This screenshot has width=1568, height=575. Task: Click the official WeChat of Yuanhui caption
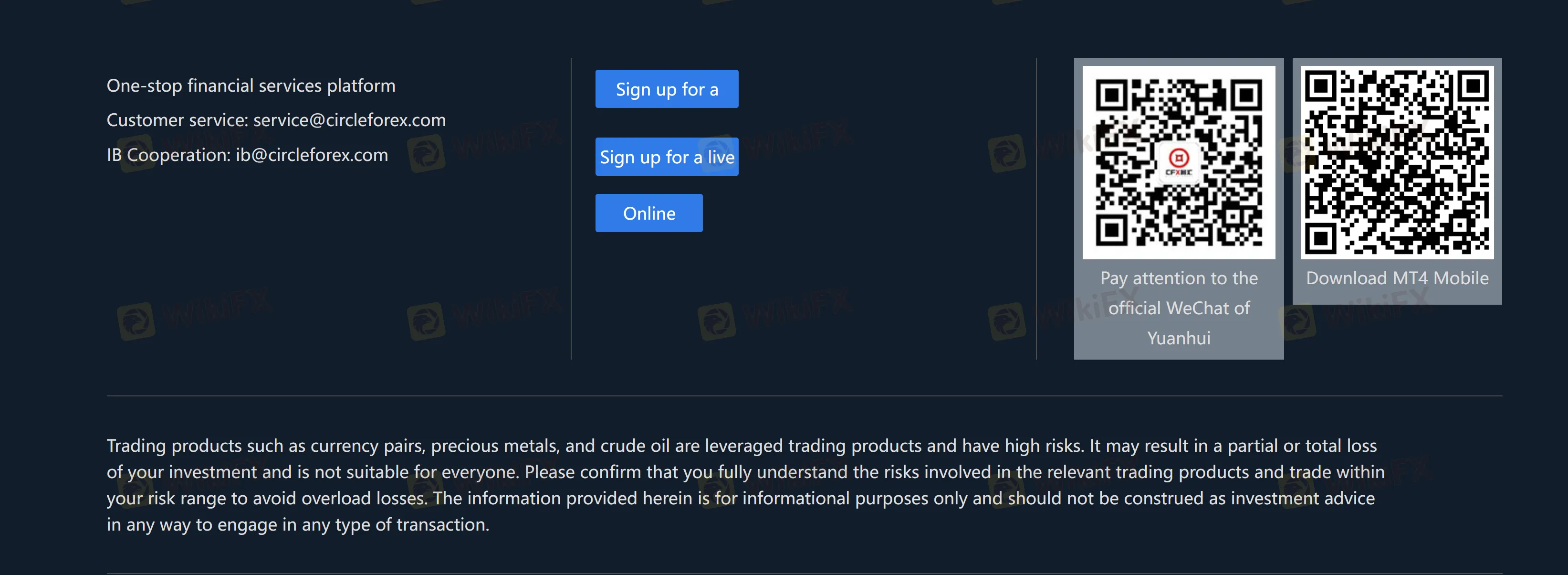click(1179, 308)
